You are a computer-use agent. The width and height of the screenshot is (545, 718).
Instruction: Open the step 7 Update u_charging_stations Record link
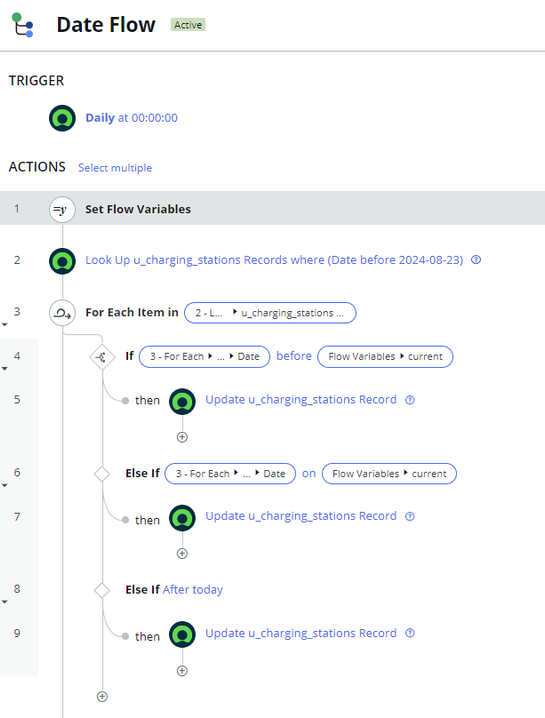coord(301,516)
